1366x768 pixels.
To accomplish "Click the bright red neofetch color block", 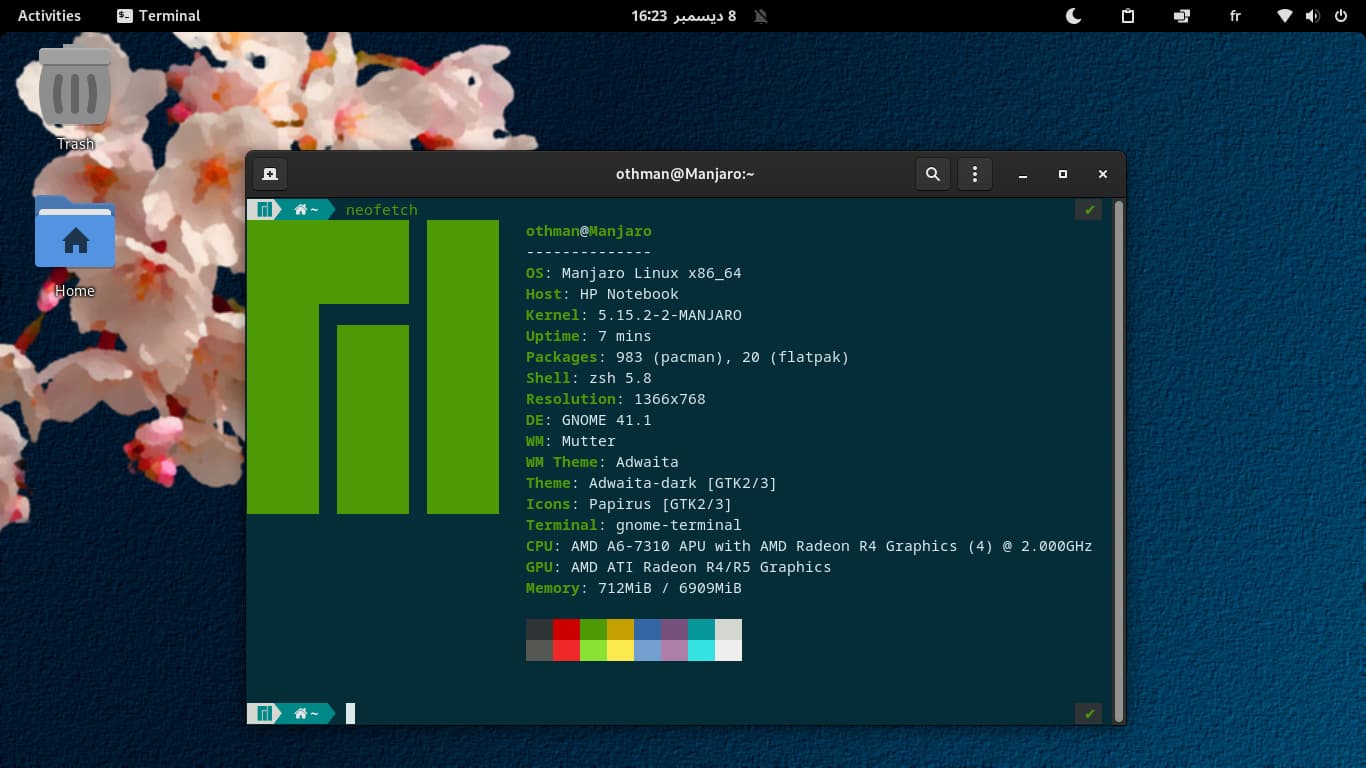I will click(566, 650).
